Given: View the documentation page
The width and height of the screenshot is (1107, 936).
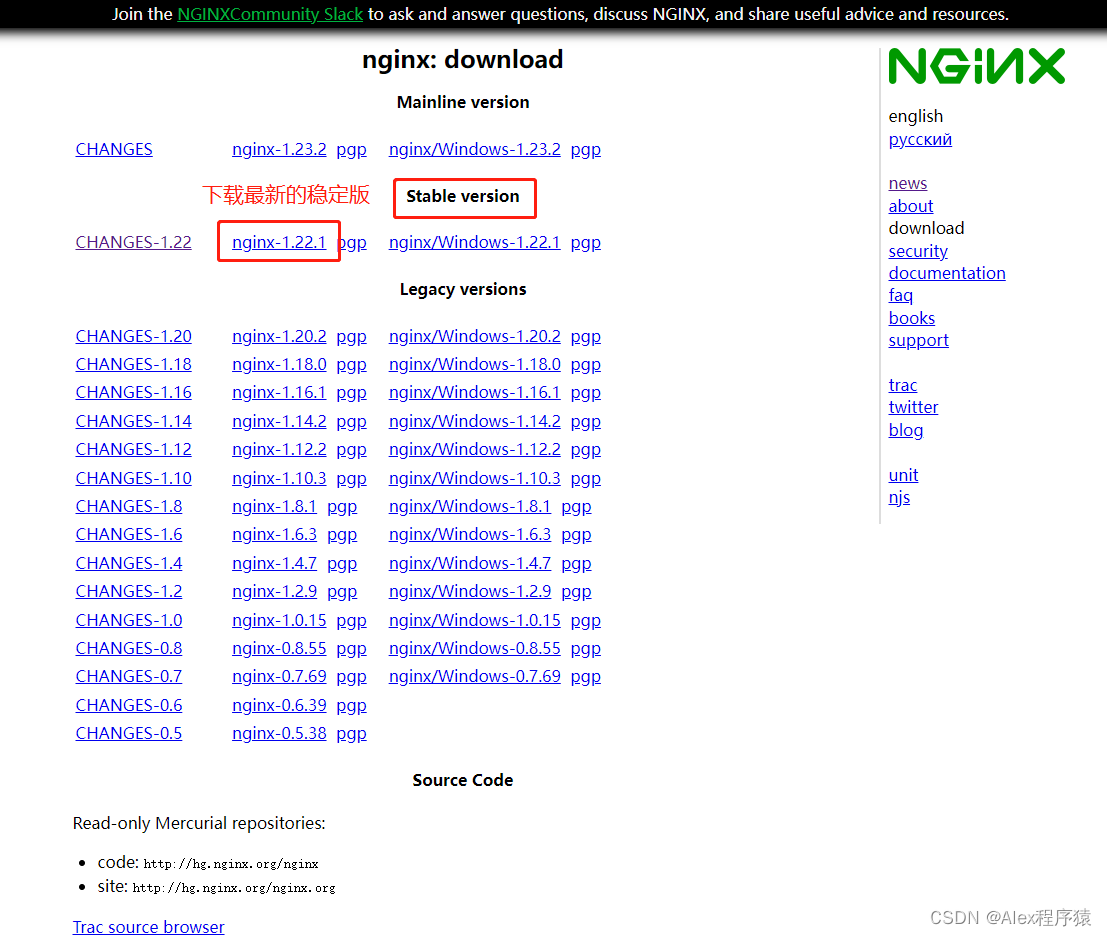Looking at the screenshot, I should [x=946, y=273].
